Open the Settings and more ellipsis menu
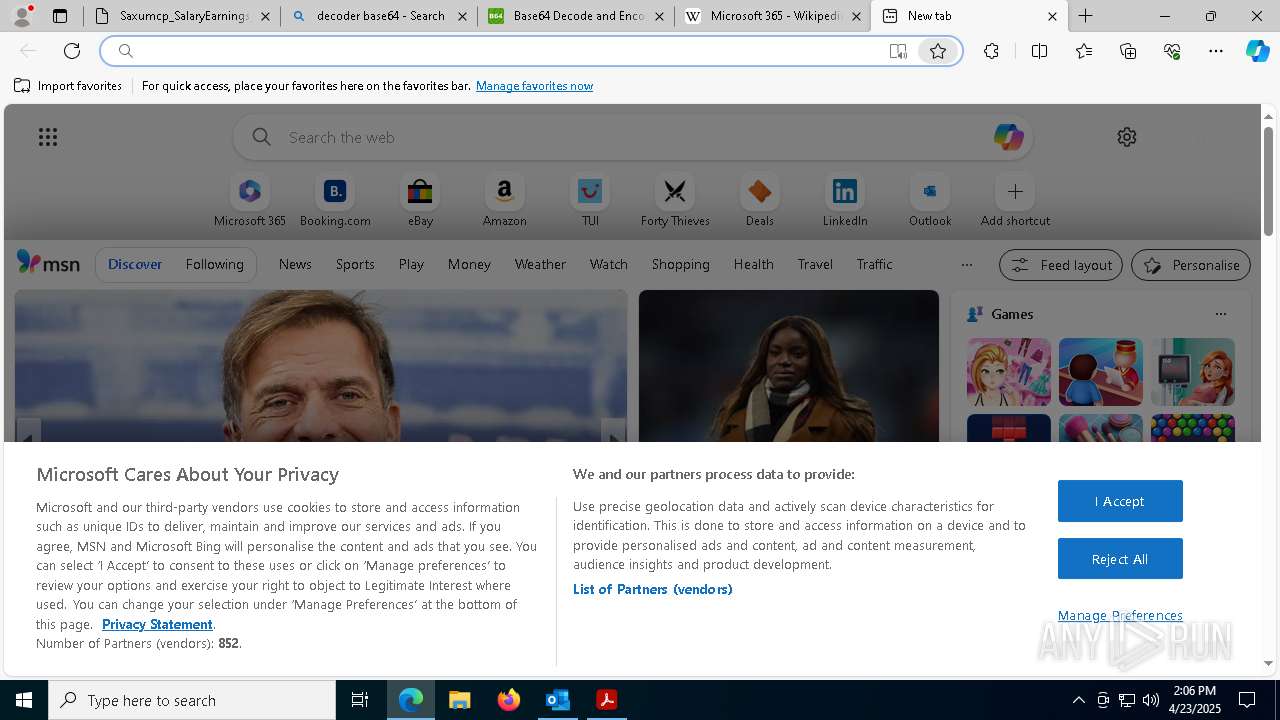 (1216, 51)
